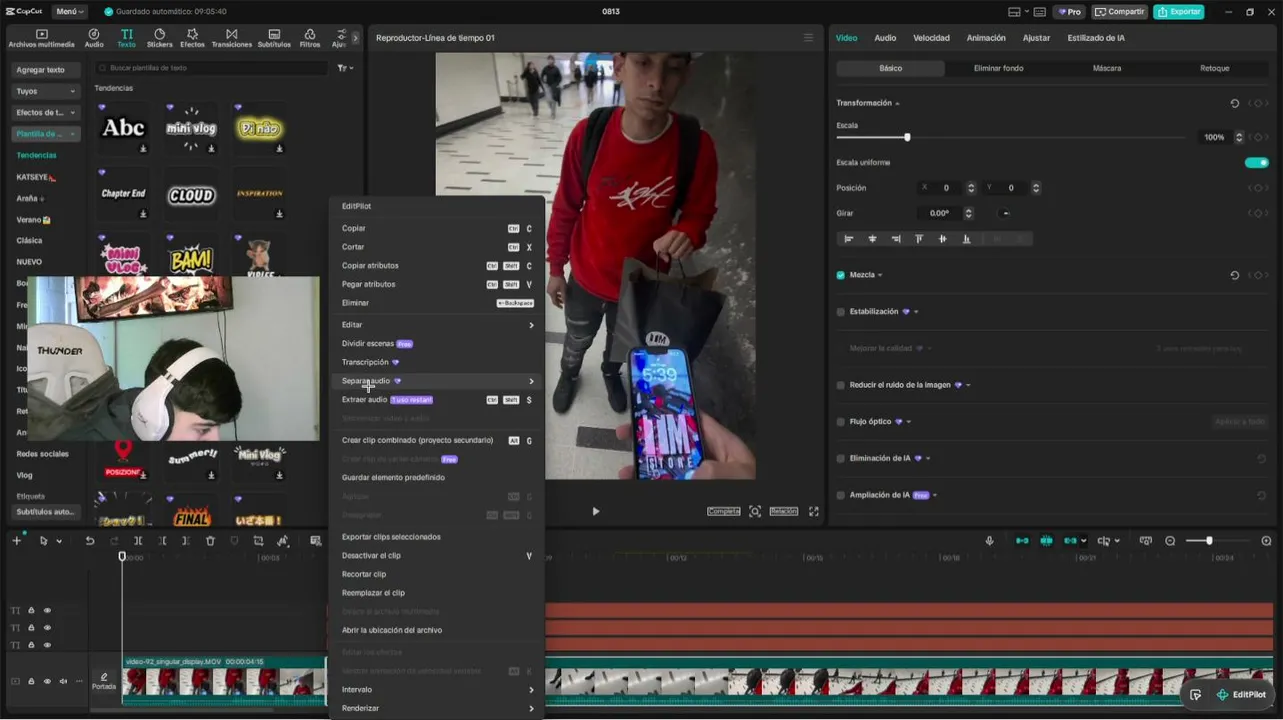Uncheck the Mezcla checkbox
1283x720 pixels.
[840, 275]
